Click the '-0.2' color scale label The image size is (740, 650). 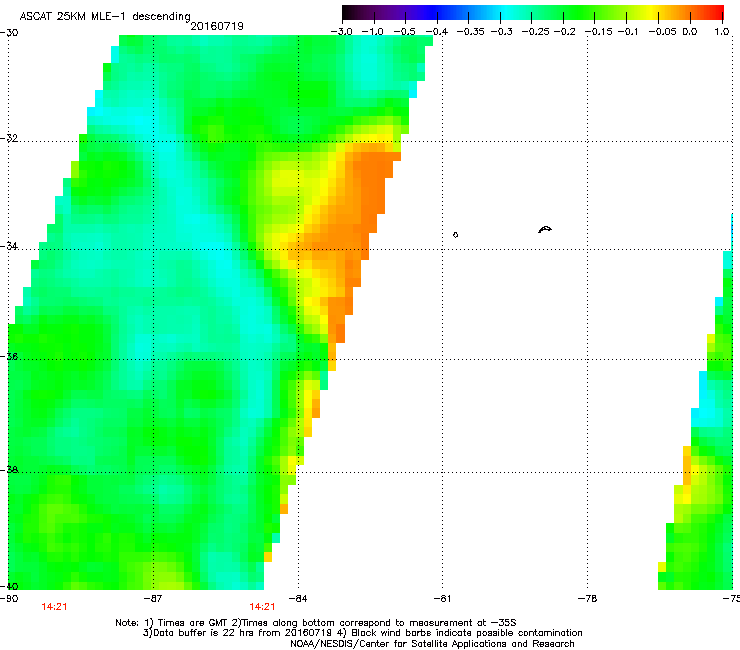point(564,32)
